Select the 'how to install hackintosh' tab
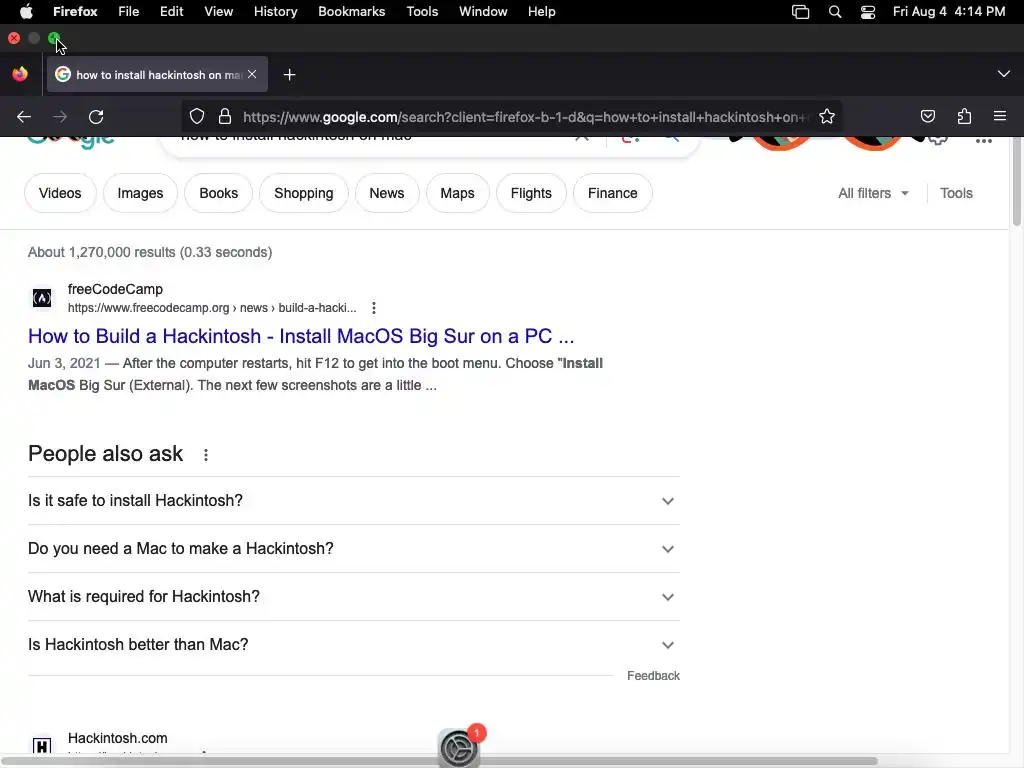The image size is (1024, 768). [158, 74]
